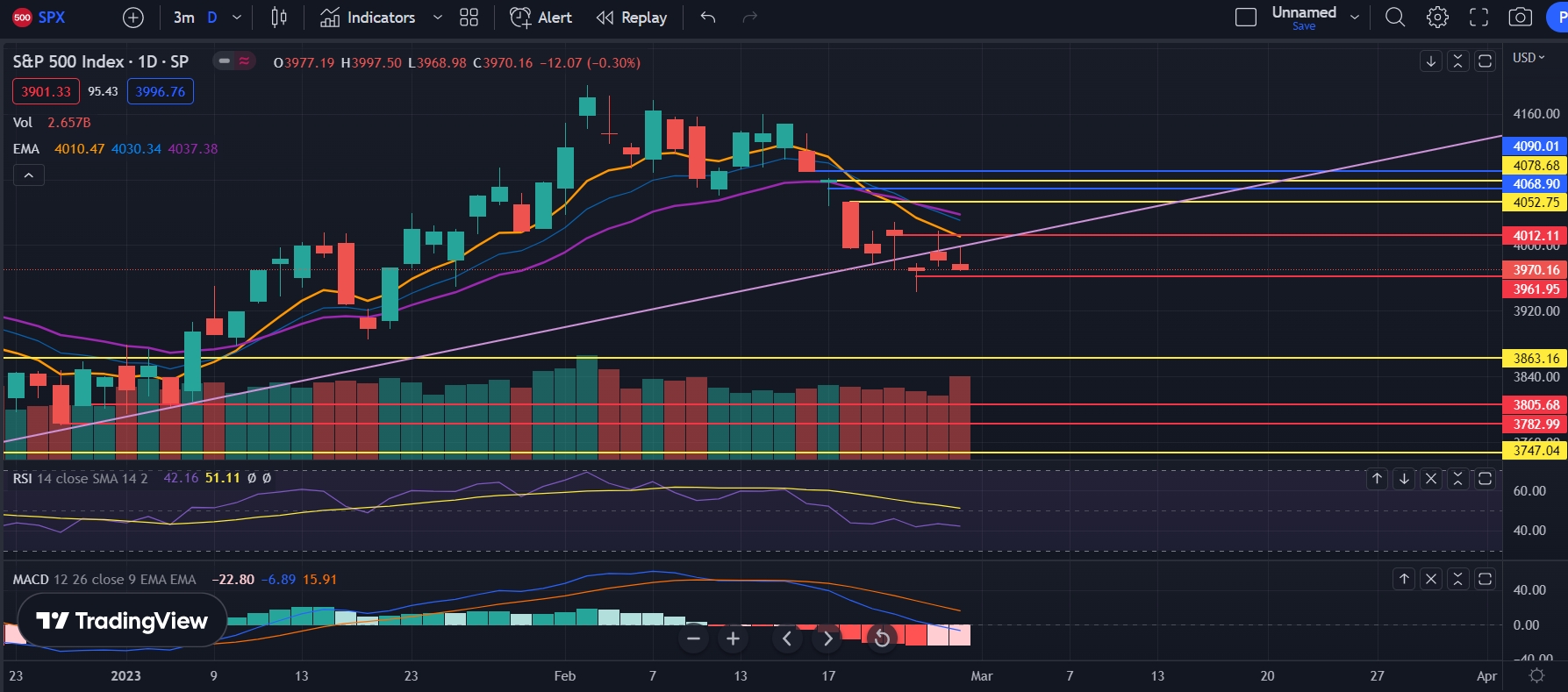This screenshot has width=1568, height=692.
Task: Collapse the indicator legend with caret button
Action: [28, 175]
